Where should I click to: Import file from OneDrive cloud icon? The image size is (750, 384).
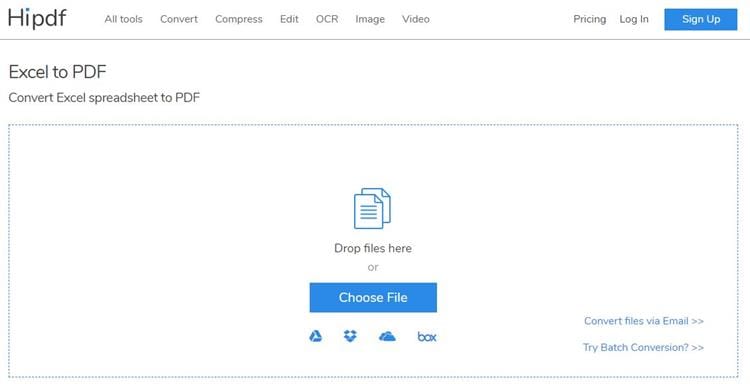(387, 336)
